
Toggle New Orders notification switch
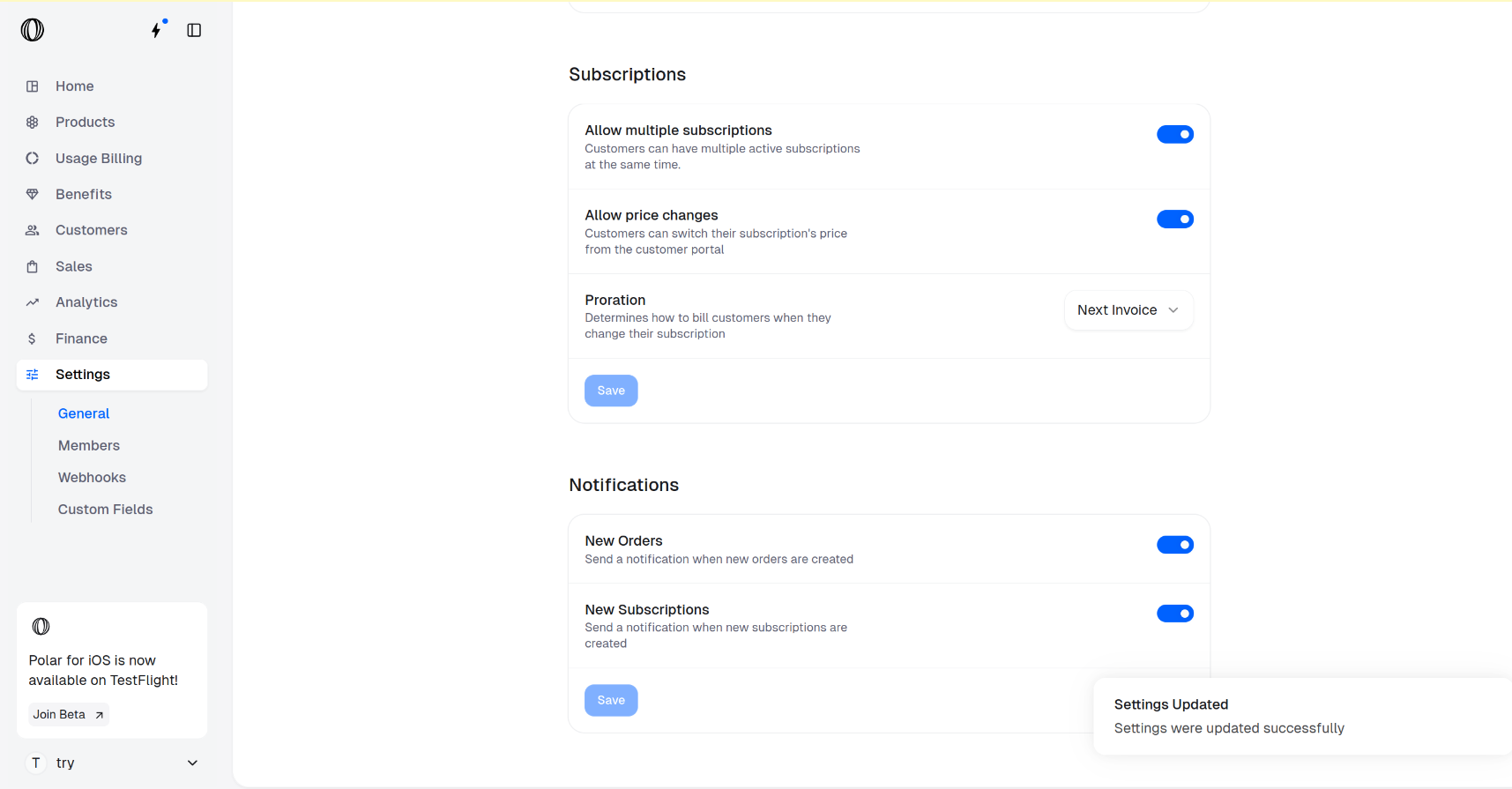[x=1174, y=545]
